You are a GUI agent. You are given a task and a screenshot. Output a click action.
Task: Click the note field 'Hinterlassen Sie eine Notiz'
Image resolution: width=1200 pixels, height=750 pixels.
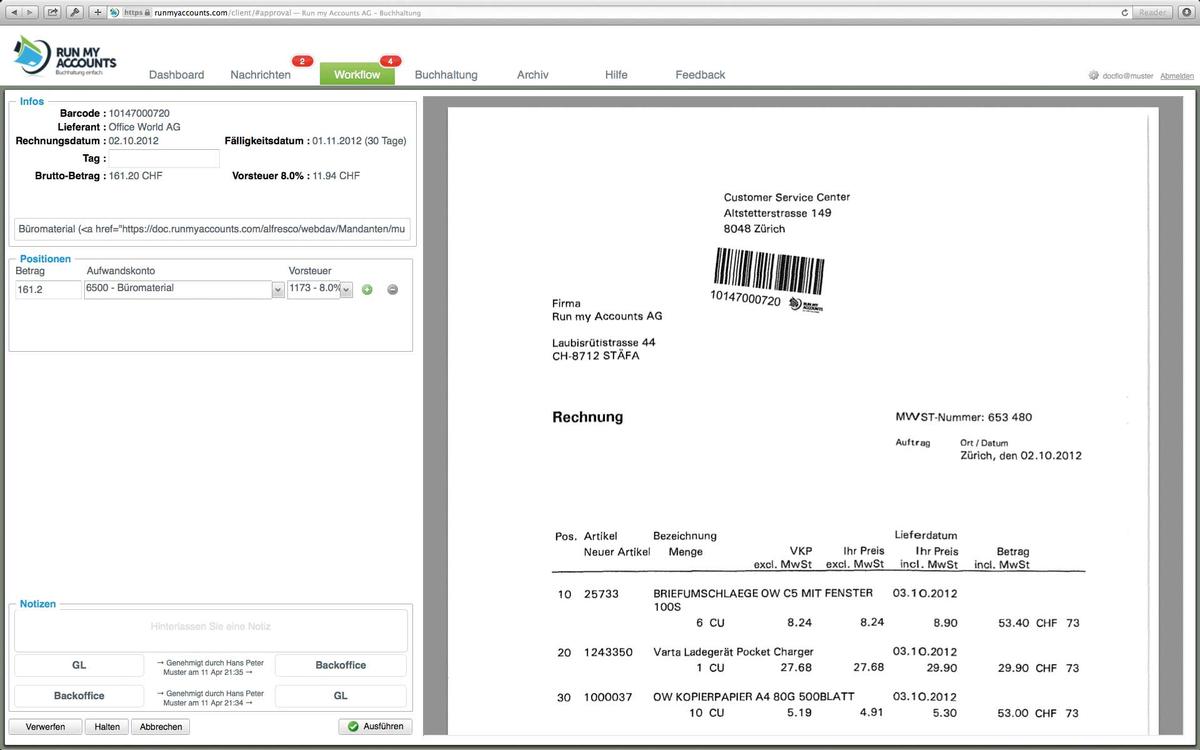211,630
